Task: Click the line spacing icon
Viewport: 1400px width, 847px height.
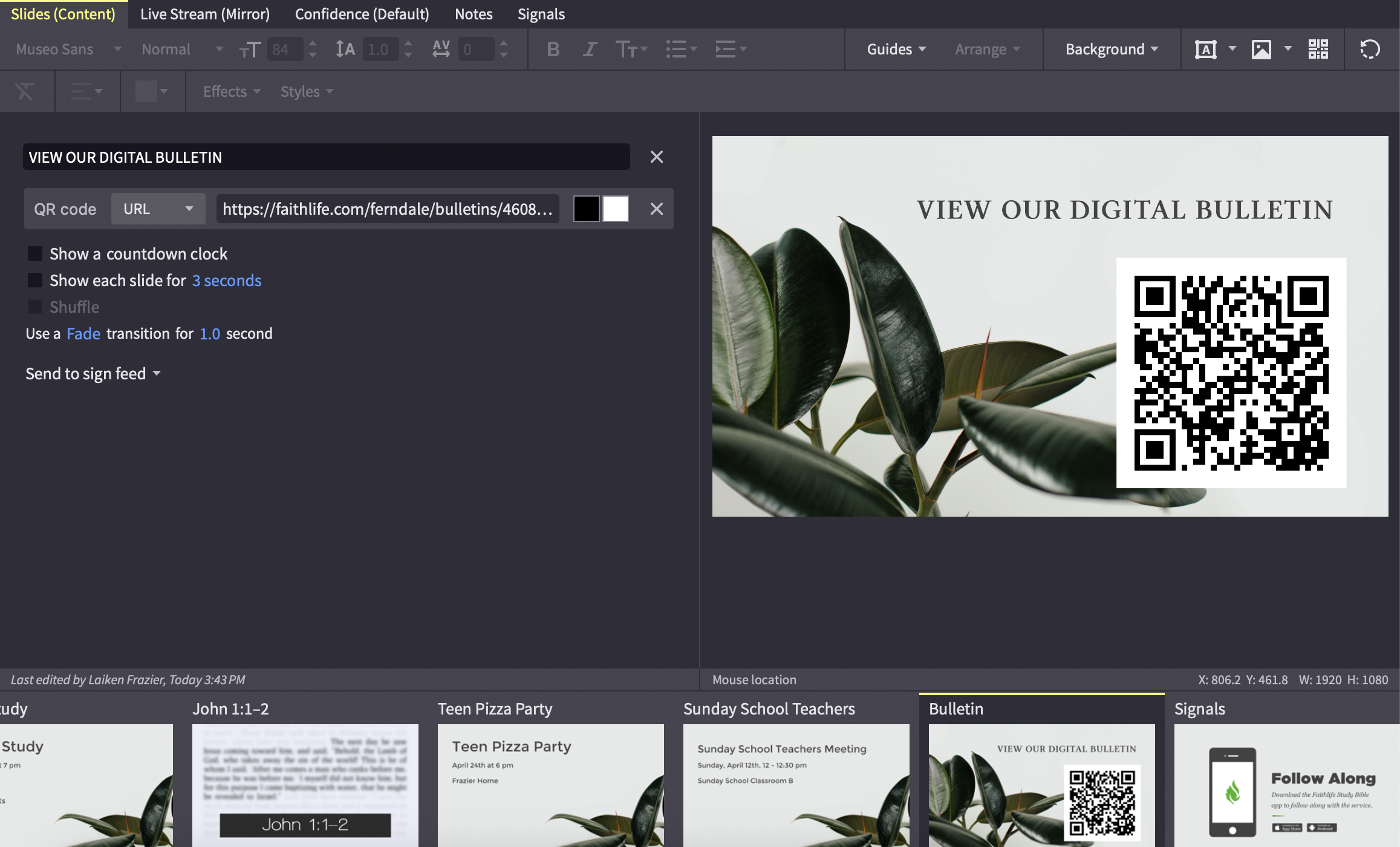Action: point(345,49)
